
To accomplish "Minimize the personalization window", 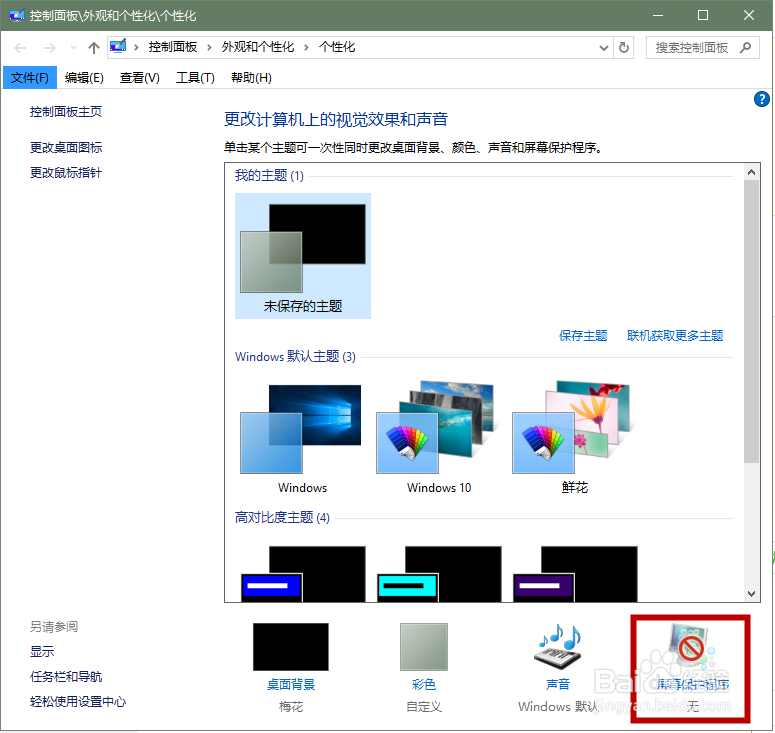I will click(x=657, y=15).
